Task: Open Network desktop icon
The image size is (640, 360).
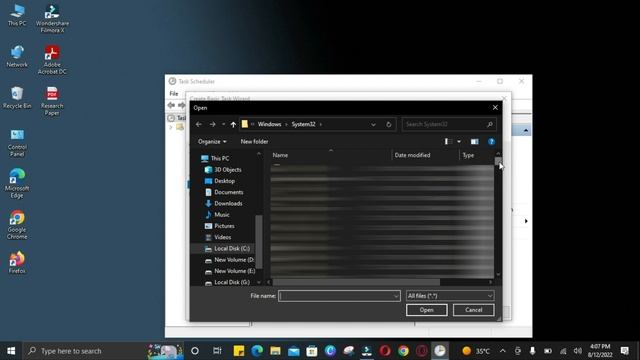Action: tap(17, 57)
